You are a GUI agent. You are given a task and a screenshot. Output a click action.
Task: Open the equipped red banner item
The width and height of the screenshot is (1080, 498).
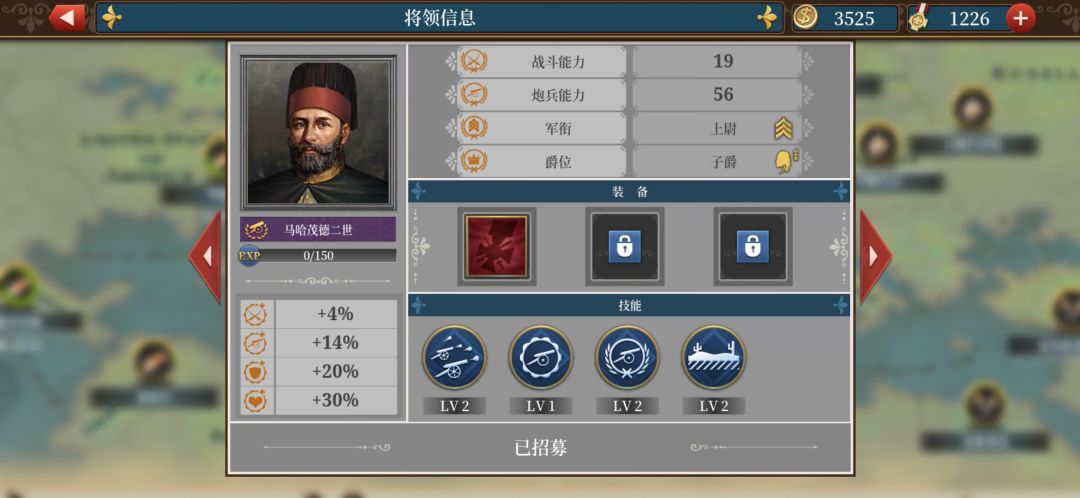(x=497, y=246)
